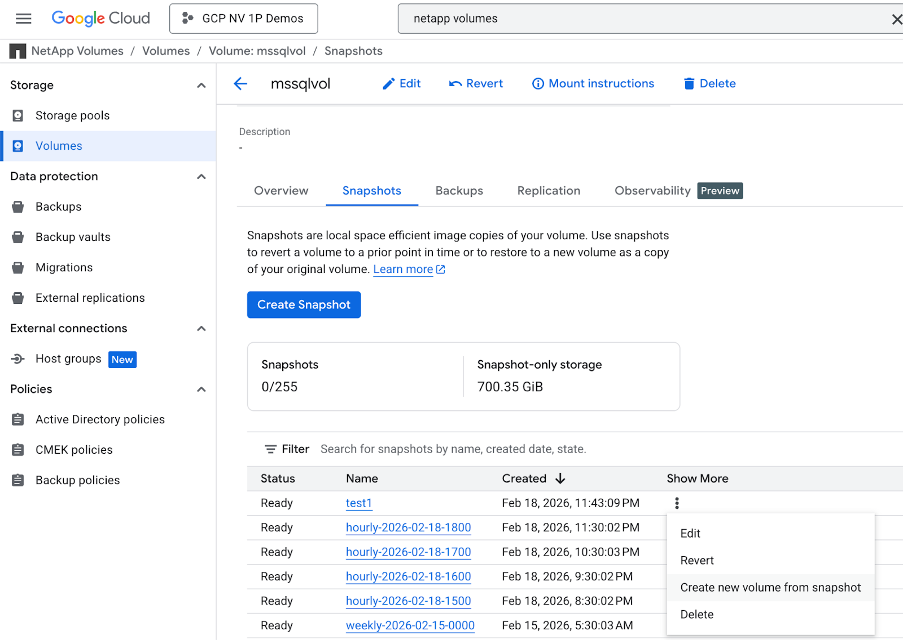Open three-dot menu for test1 snapshot
This screenshot has width=904, height=640.
click(677, 503)
